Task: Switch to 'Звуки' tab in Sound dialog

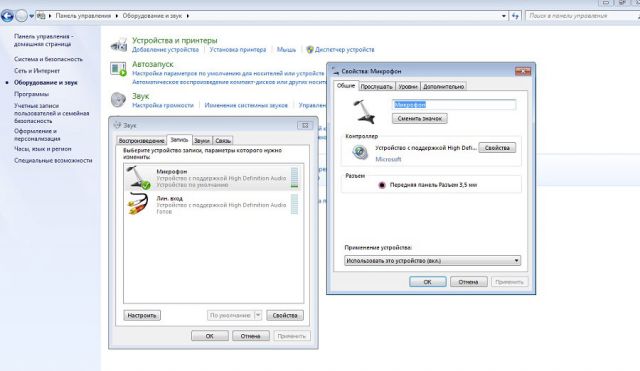Action: pos(202,140)
